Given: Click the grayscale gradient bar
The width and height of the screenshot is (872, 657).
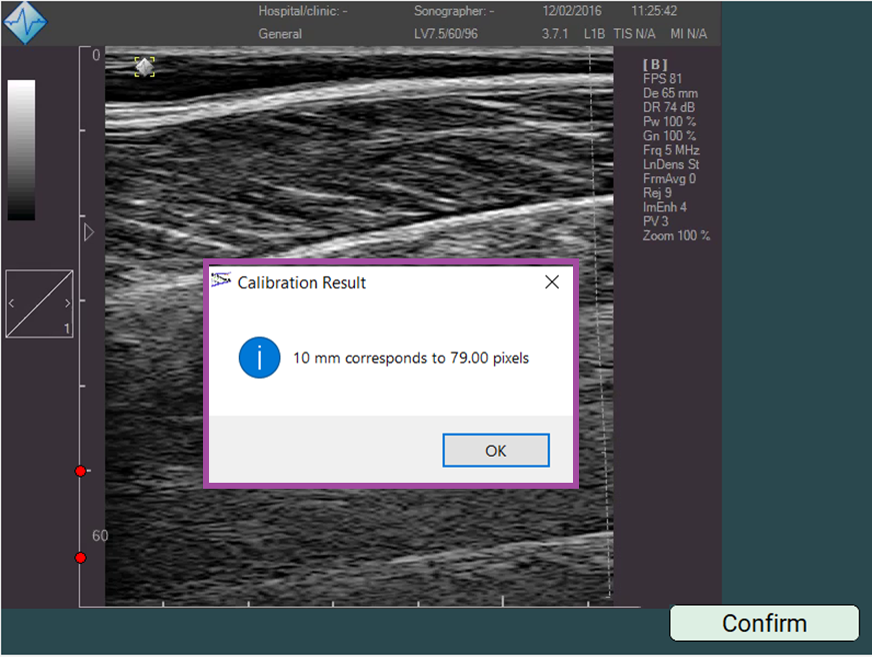Looking at the screenshot, I should [x=21, y=150].
